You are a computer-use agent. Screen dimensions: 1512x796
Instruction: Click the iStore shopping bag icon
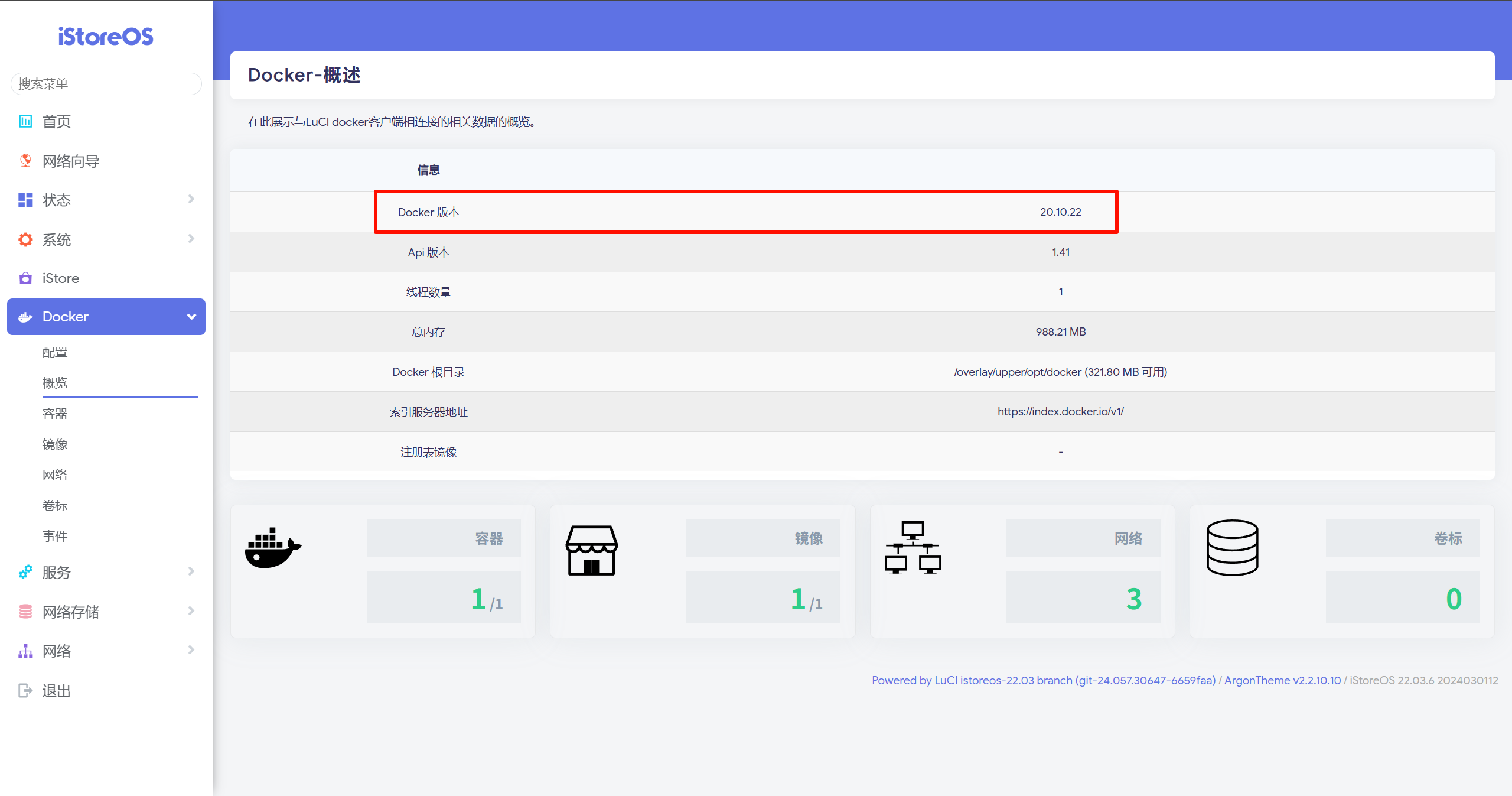point(25,278)
